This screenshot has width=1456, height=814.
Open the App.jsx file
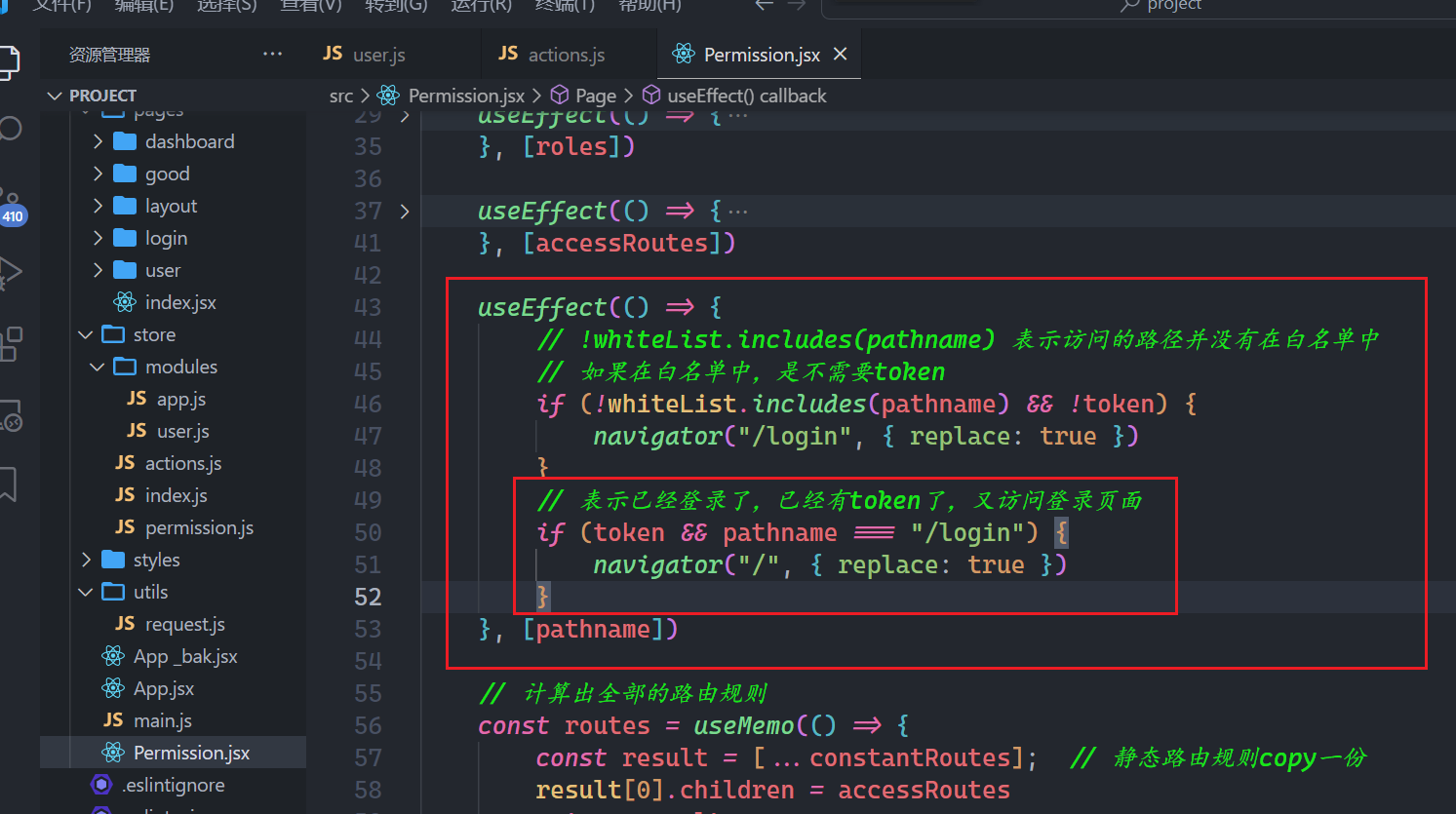pyautogui.click(x=164, y=688)
